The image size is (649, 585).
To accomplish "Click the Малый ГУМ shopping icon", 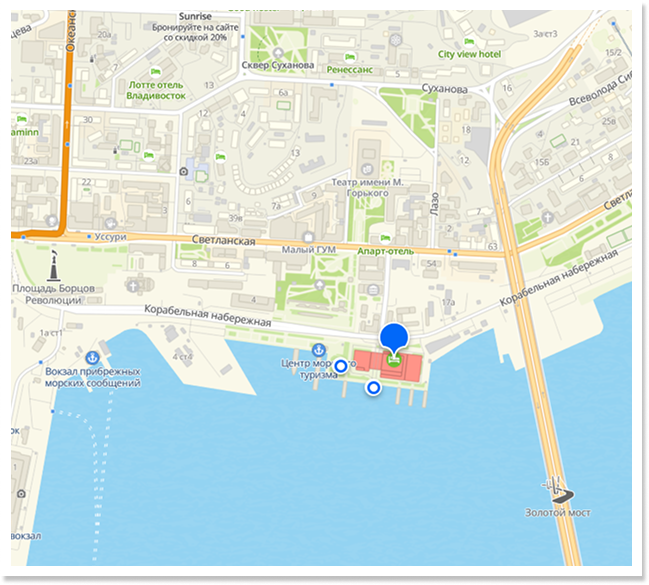I will [308, 238].
